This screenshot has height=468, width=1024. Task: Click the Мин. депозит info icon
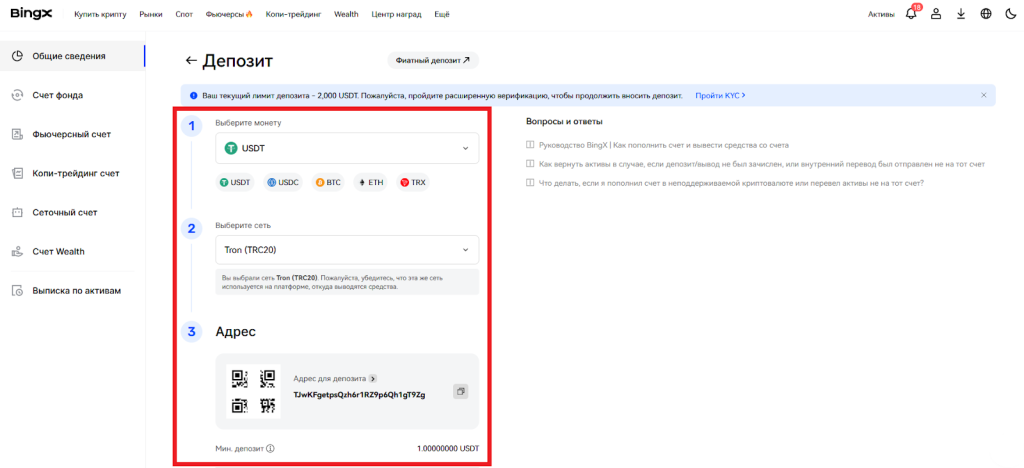pos(270,449)
